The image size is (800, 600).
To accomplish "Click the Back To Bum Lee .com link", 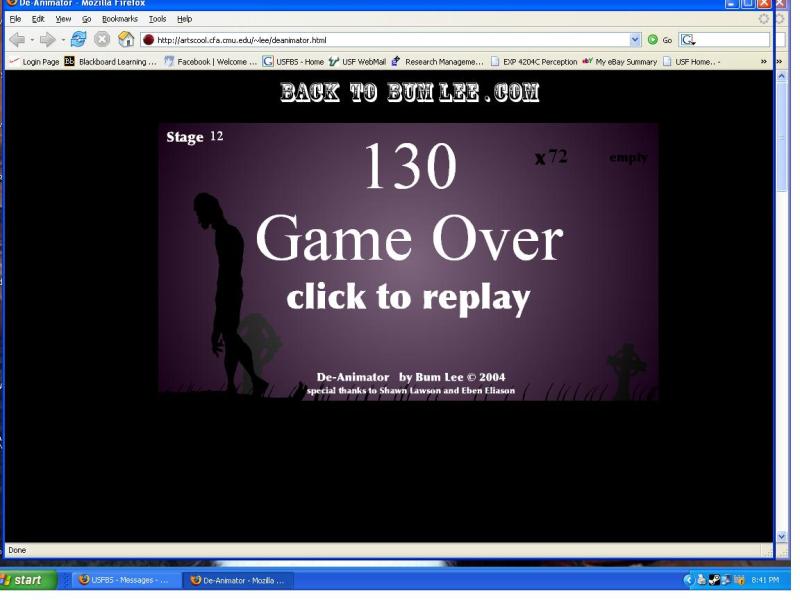I will point(410,92).
